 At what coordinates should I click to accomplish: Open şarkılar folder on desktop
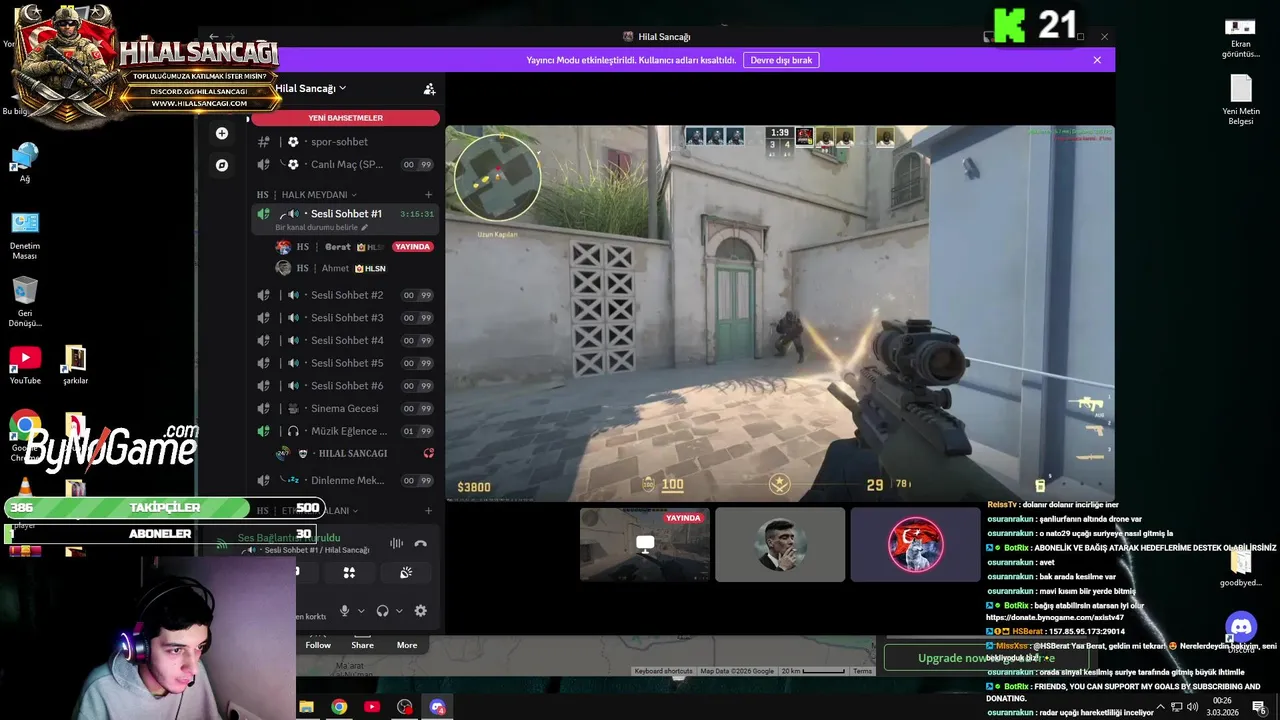coord(75,365)
